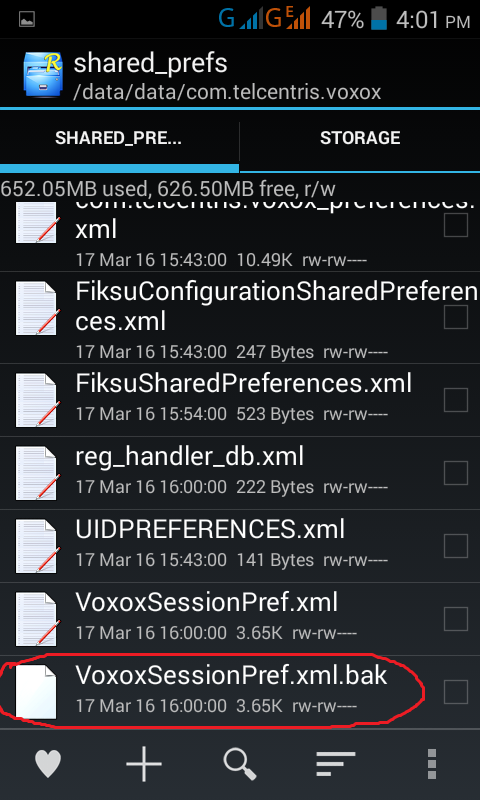Tap the plus icon to create new
Screen dimensions: 480x800
144,764
